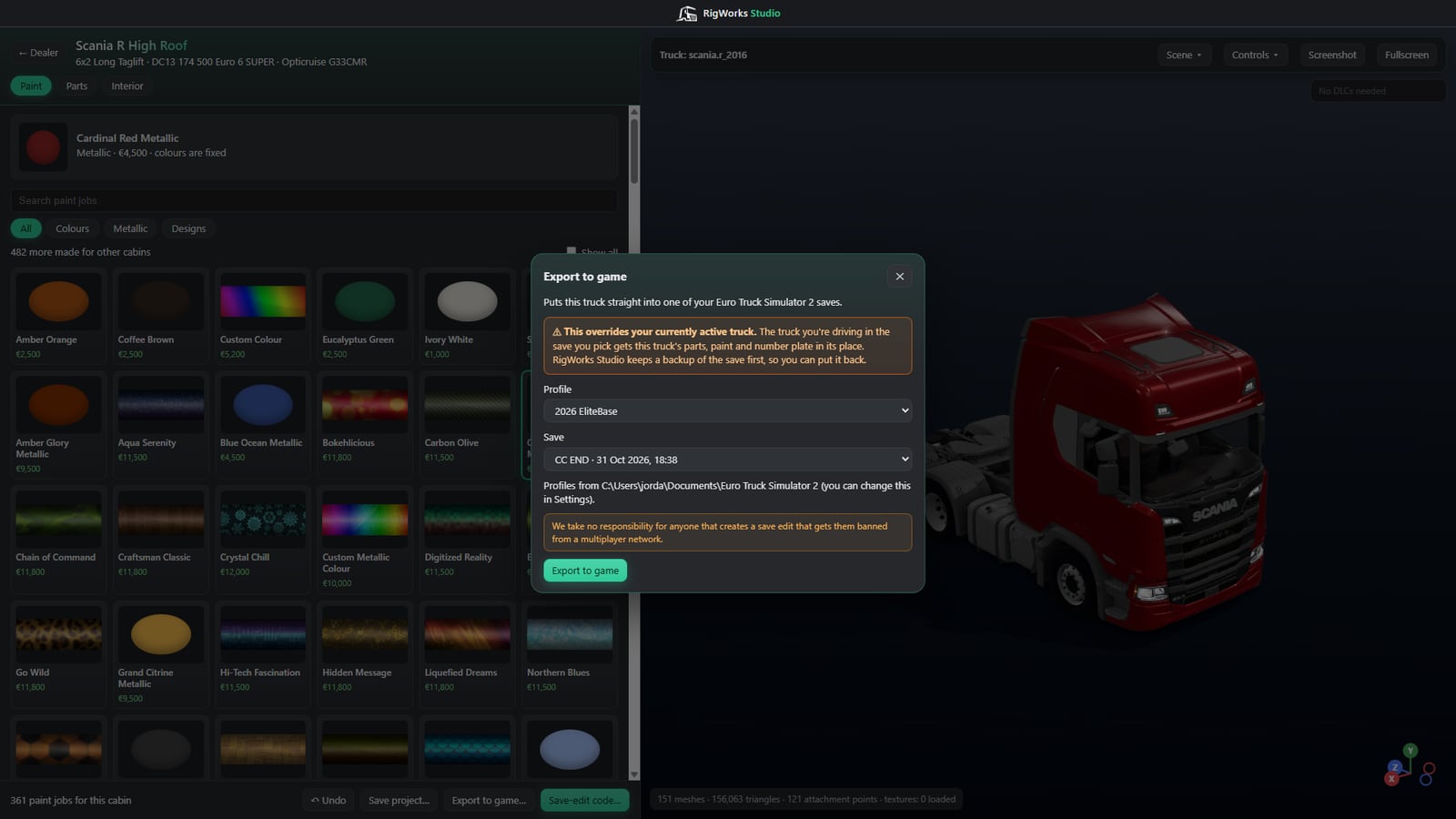Select Coffee Brown paint swatch
The width and height of the screenshot is (1456, 819).
(160, 316)
